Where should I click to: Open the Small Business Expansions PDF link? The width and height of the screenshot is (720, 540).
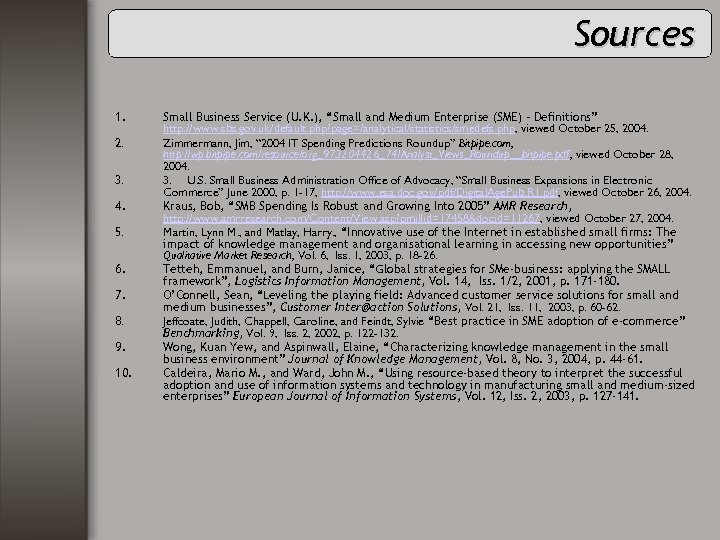click(439, 192)
